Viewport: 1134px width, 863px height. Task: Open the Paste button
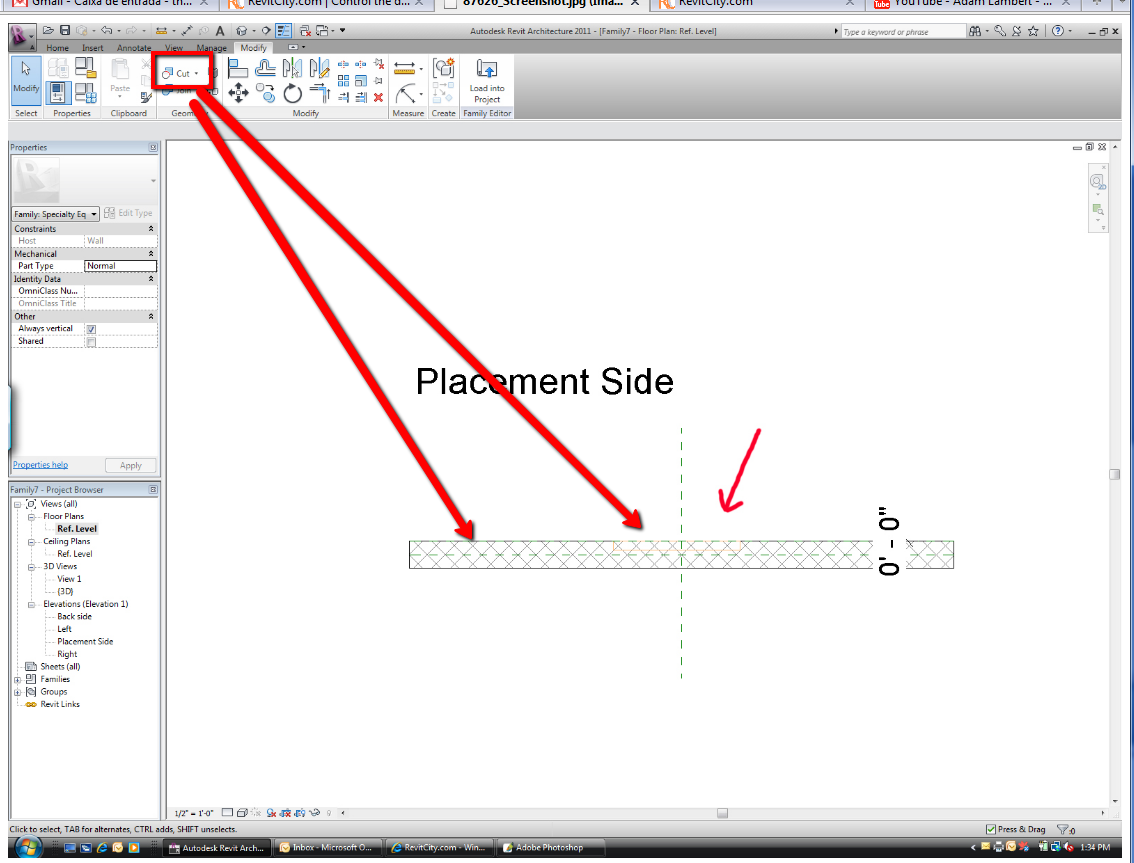pos(120,80)
